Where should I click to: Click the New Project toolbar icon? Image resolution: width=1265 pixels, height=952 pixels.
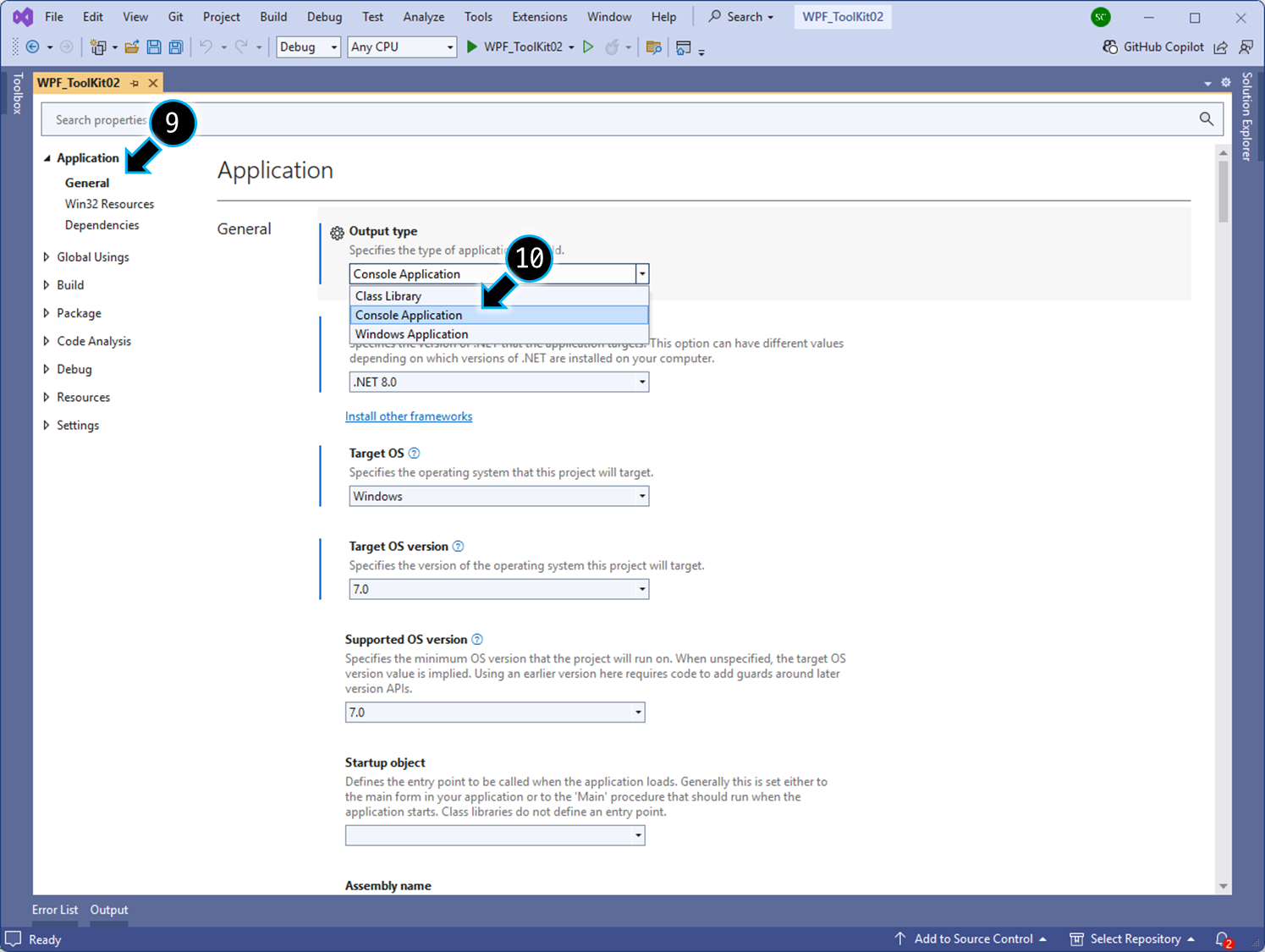tap(98, 47)
